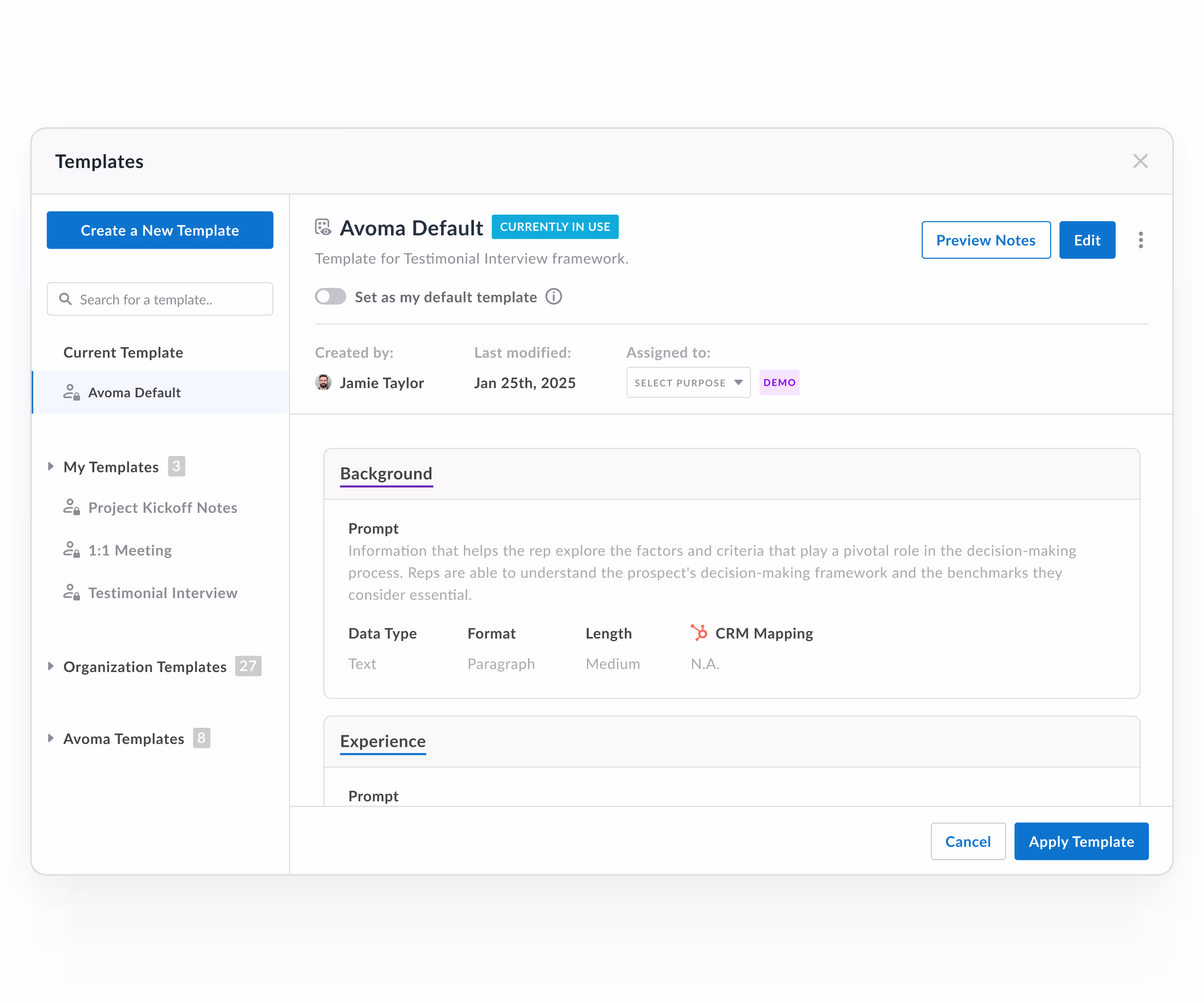Open the Select Purpose dropdown
Image resolution: width=1204 pixels, height=1003 pixels.
pos(688,382)
